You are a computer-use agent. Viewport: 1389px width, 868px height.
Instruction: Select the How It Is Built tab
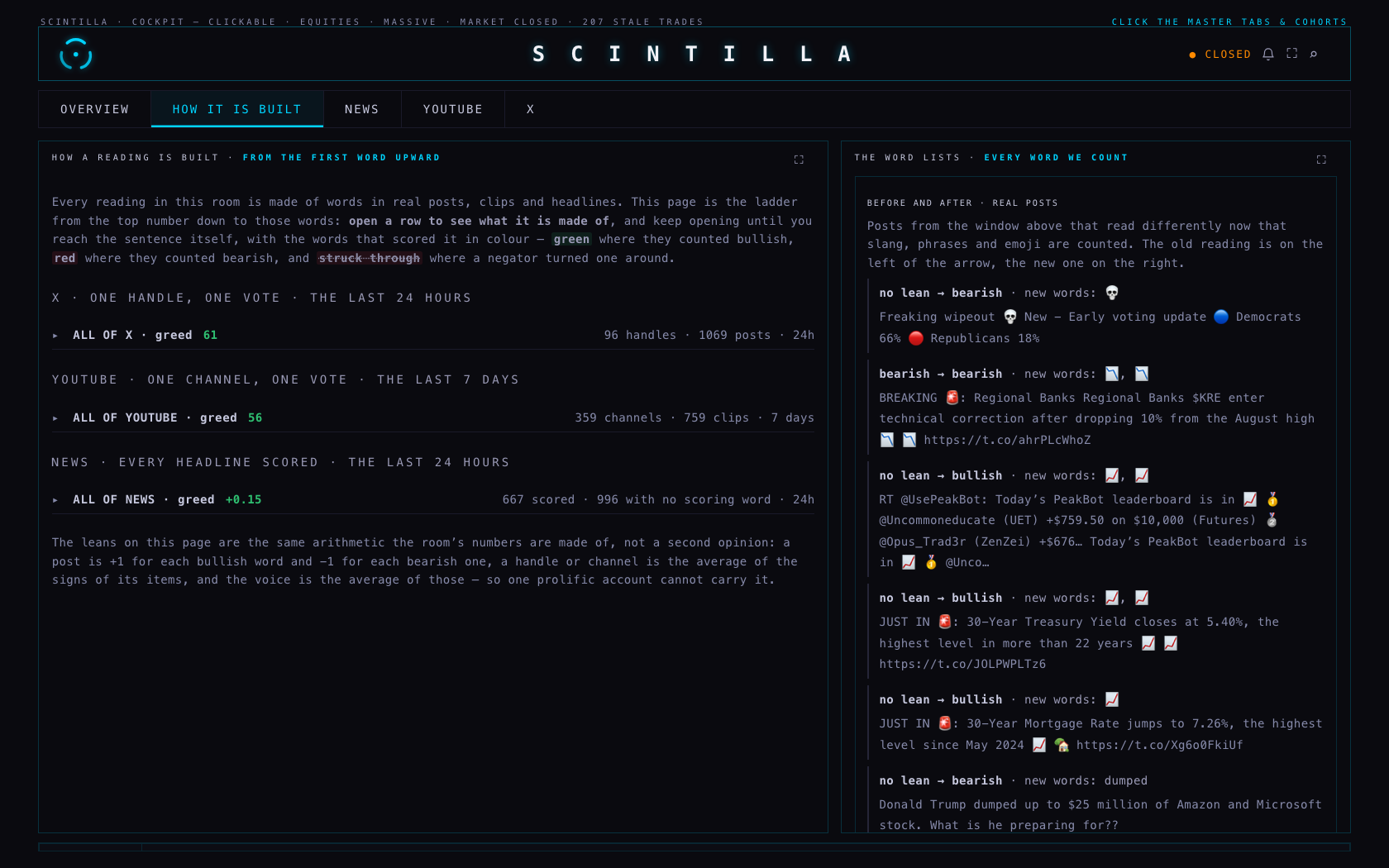[237, 109]
